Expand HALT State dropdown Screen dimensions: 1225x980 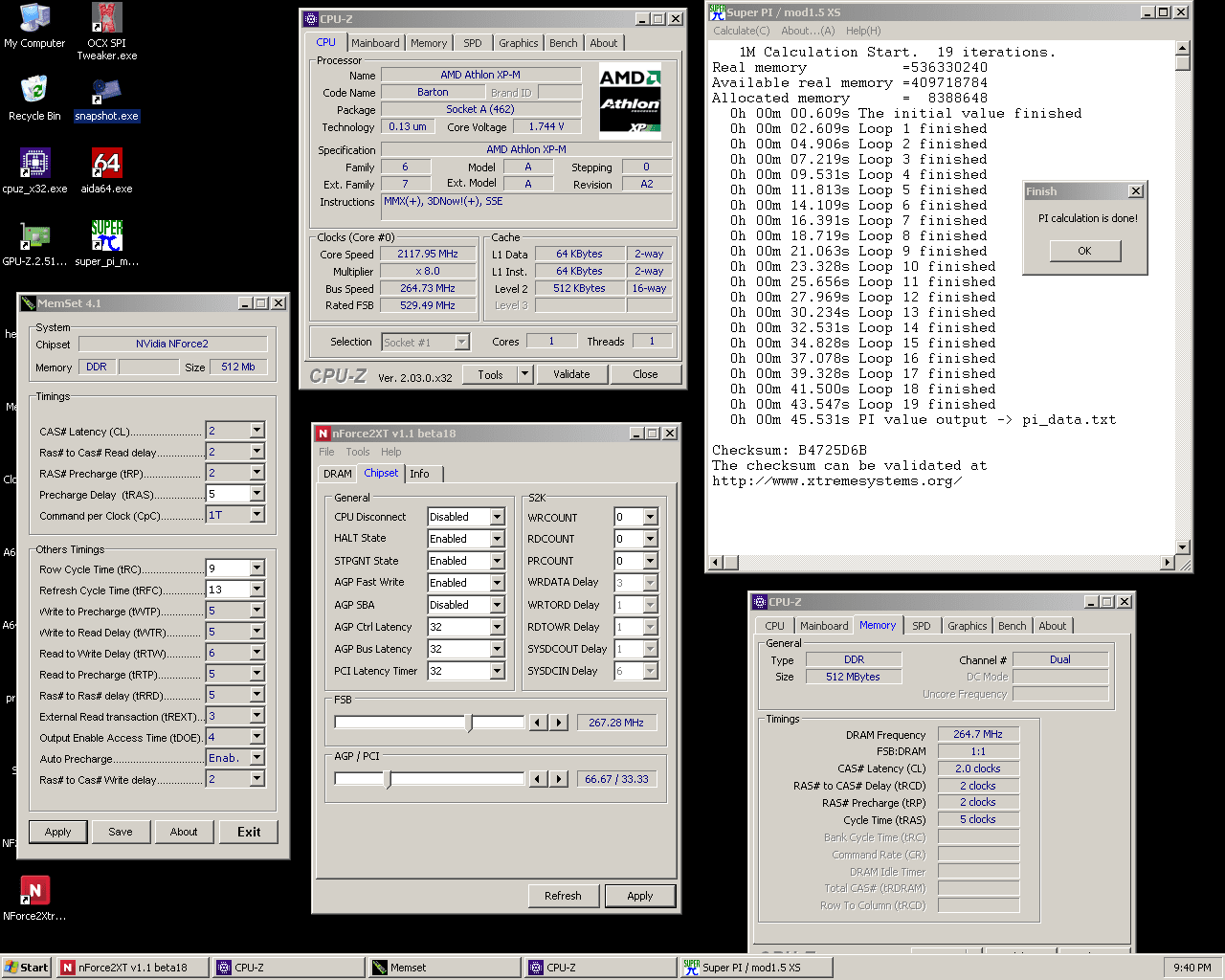497,539
